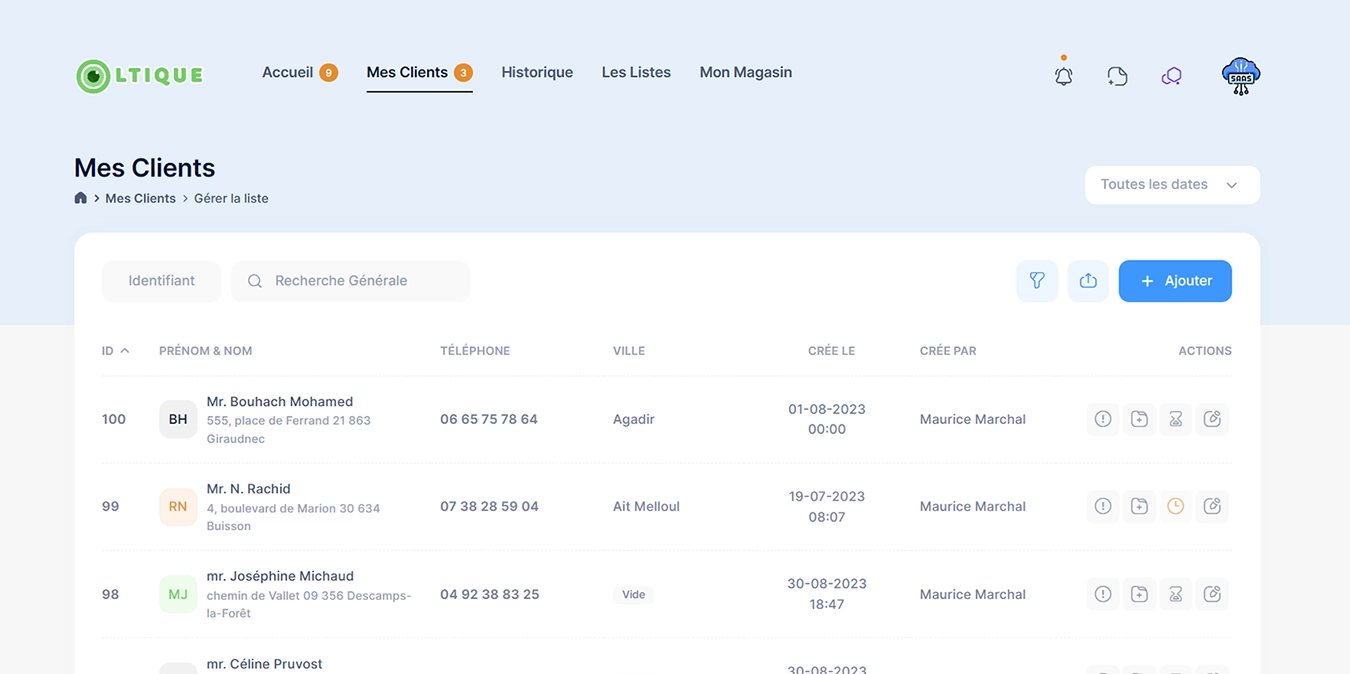Expand the Toutes les dates dropdown
The image size is (1350, 674).
point(1171,185)
